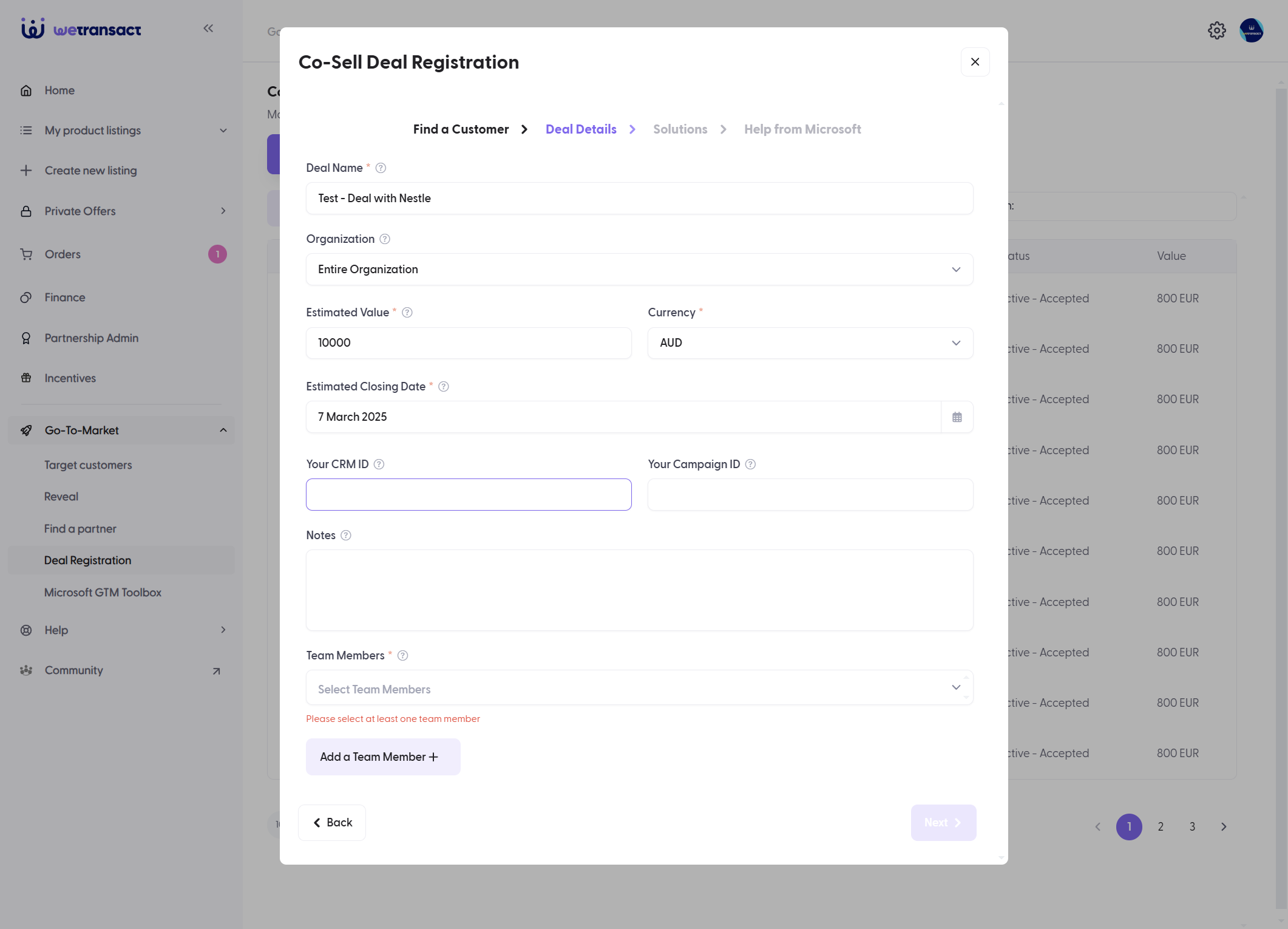Image resolution: width=1288 pixels, height=929 pixels.
Task: Focus the Your Campaign ID field
Action: [810, 495]
